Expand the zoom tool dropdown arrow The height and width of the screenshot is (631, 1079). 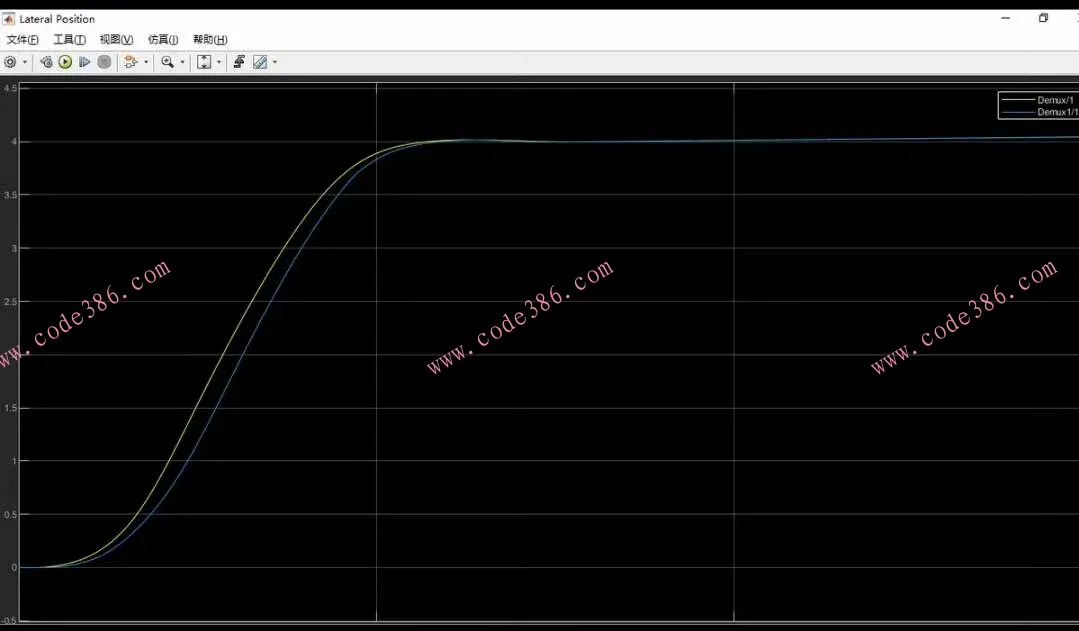(x=182, y=62)
